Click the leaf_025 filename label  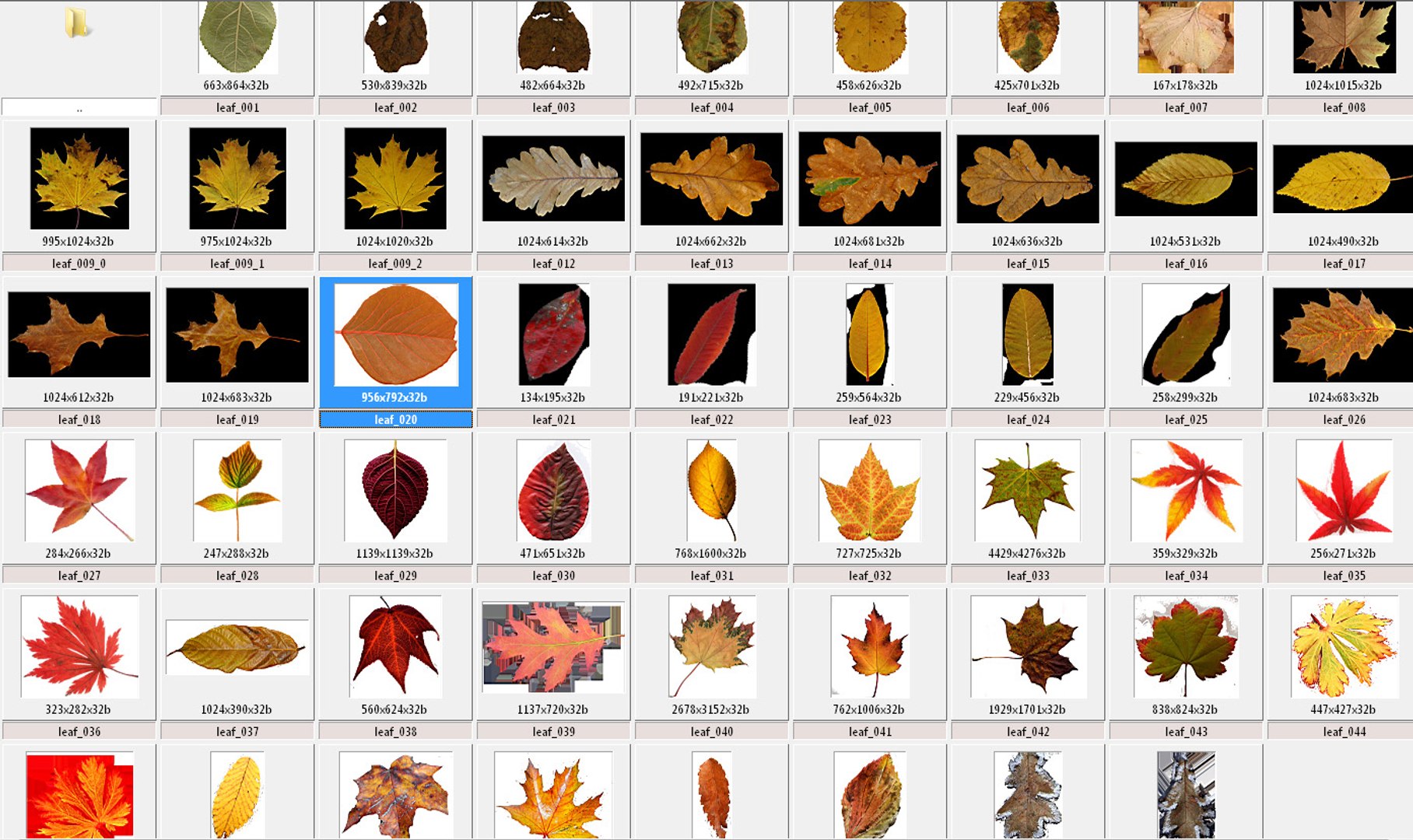1186,419
